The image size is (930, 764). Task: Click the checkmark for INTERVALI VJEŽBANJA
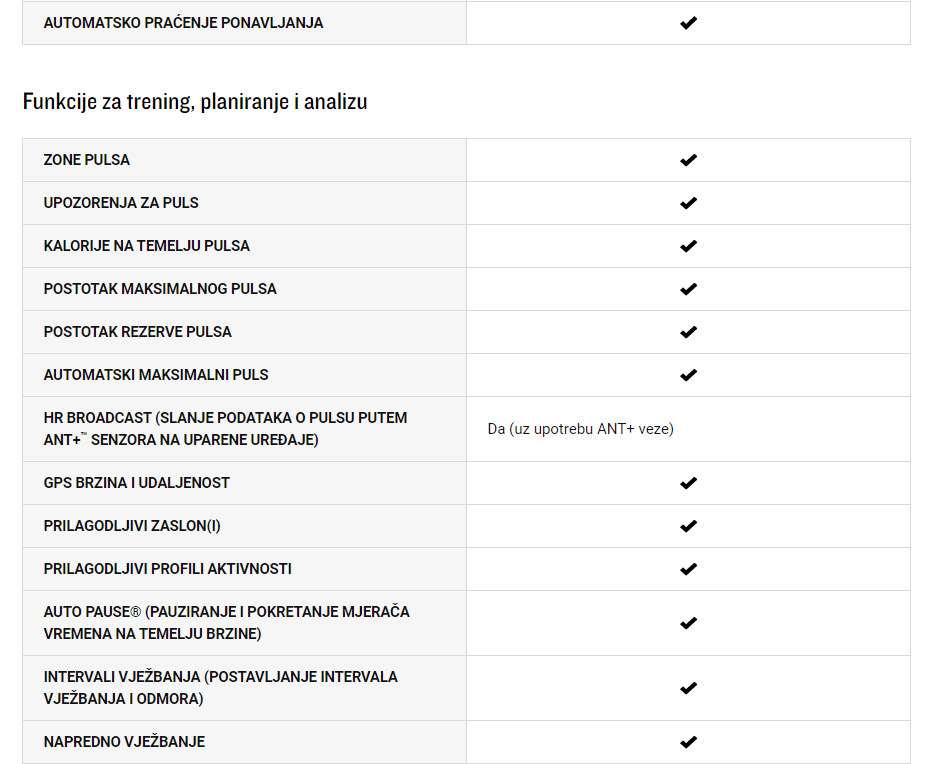click(x=688, y=688)
